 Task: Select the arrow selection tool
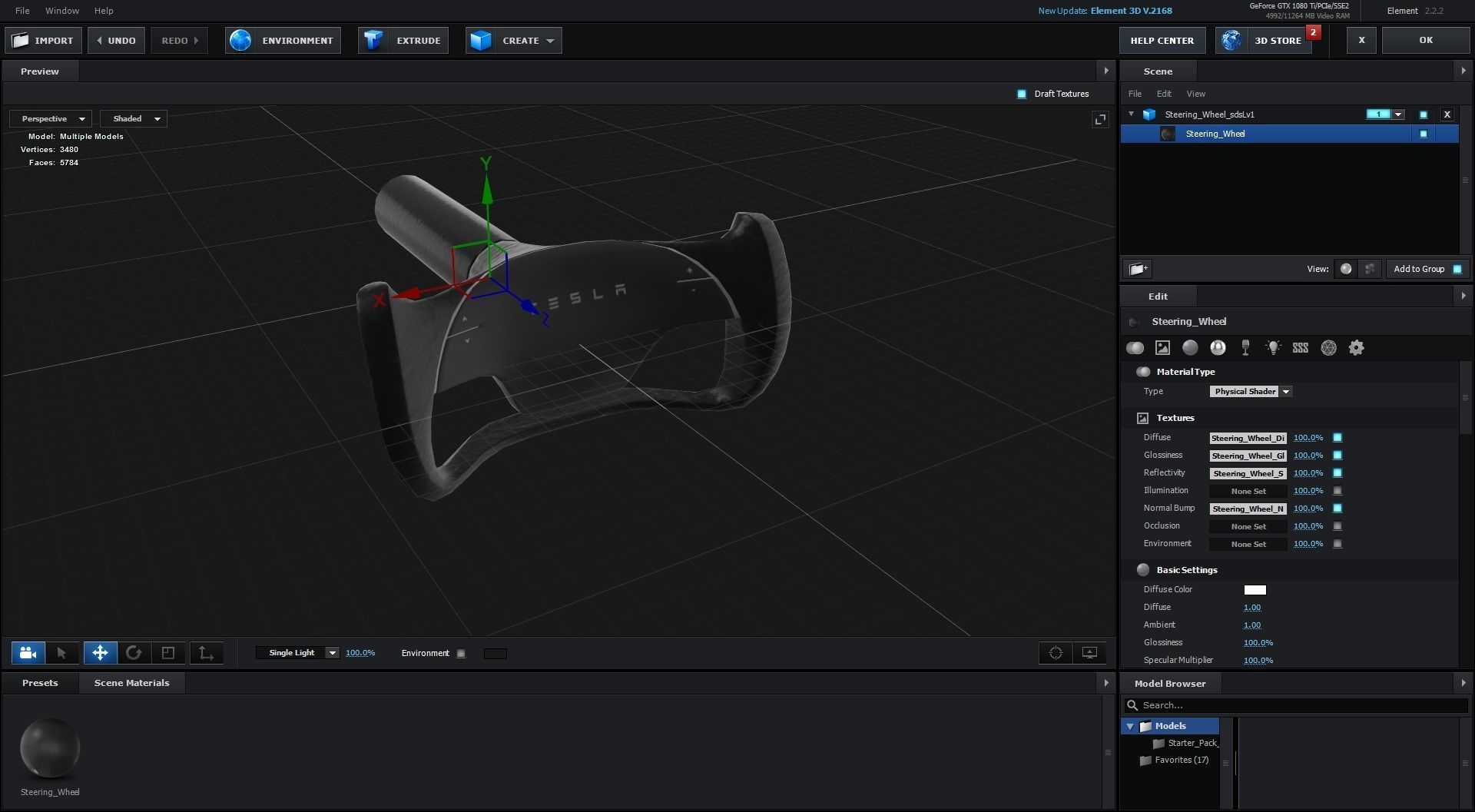coord(61,653)
